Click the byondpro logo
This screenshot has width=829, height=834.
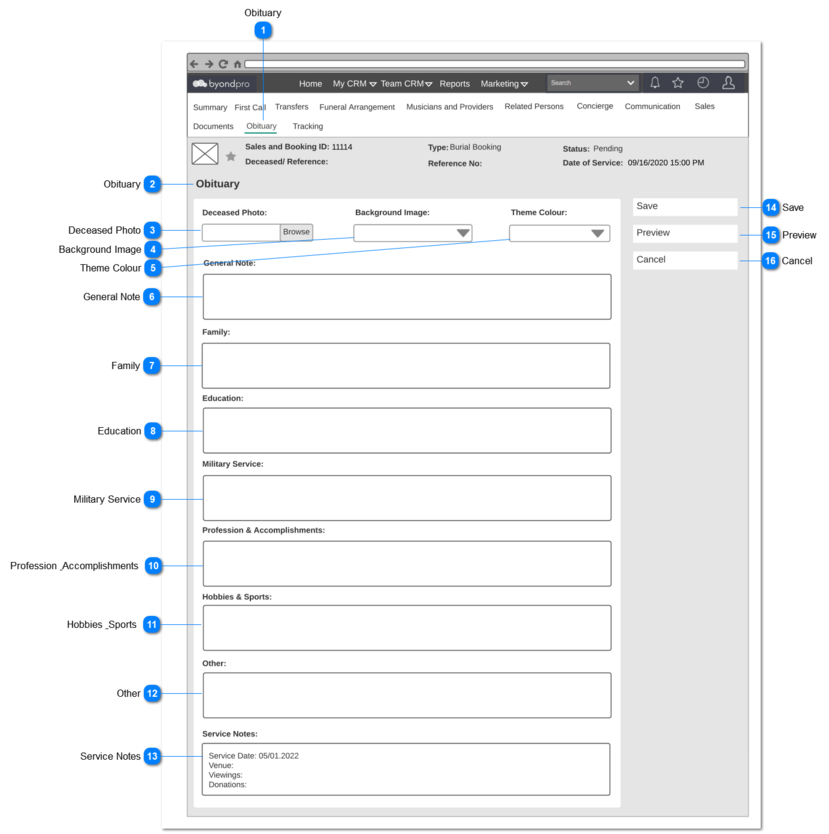(x=221, y=84)
